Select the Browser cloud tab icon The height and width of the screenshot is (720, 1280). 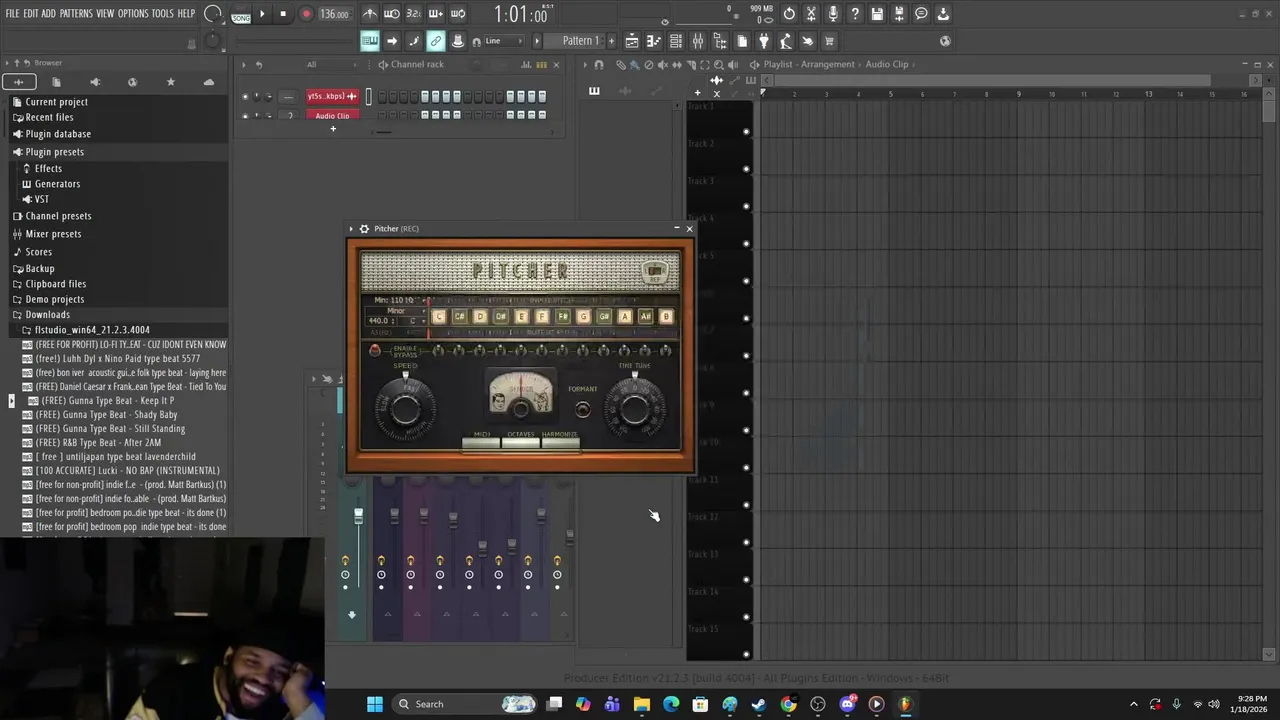(x=208, y=82)
